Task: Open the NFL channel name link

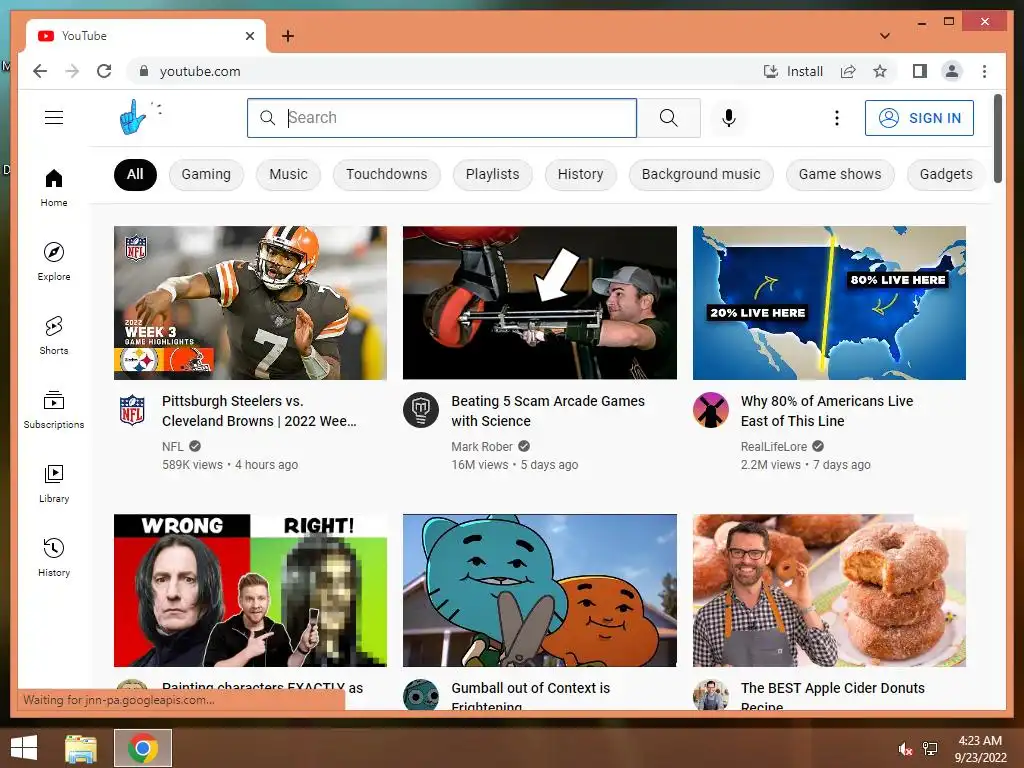Action: point(173,447)
